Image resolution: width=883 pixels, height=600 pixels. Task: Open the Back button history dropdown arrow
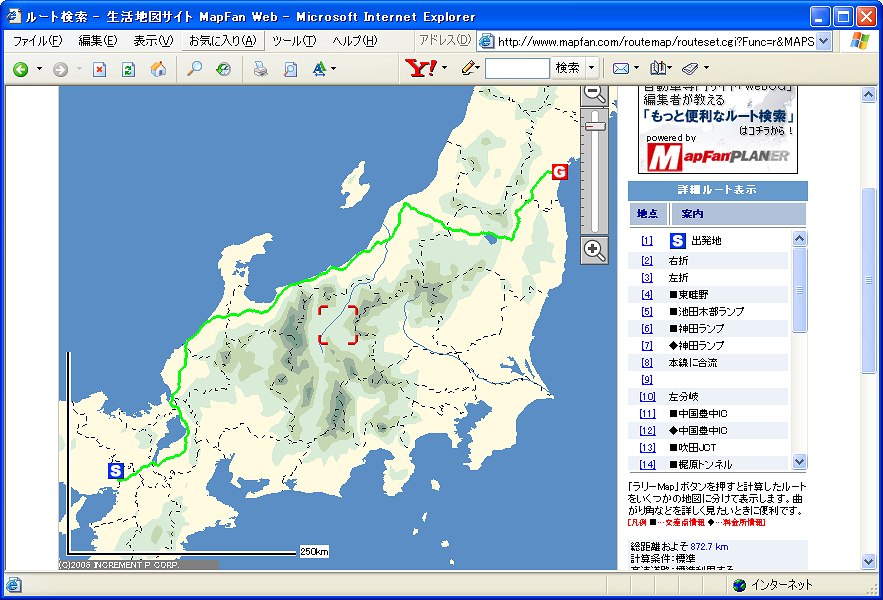click(39, 69)
